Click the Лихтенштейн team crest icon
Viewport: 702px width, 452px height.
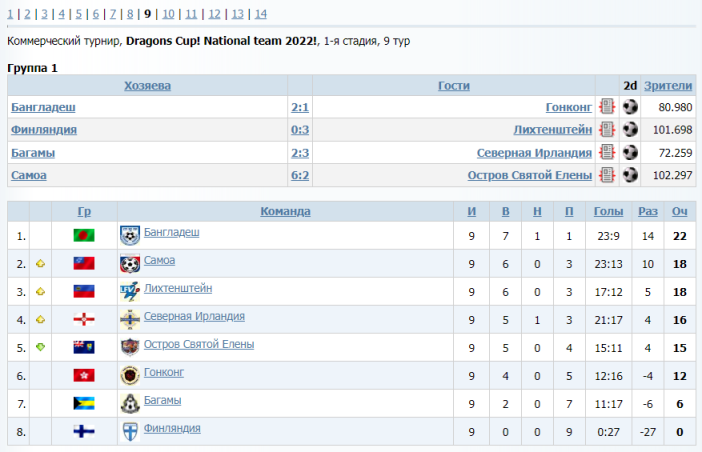click(130, 292)
